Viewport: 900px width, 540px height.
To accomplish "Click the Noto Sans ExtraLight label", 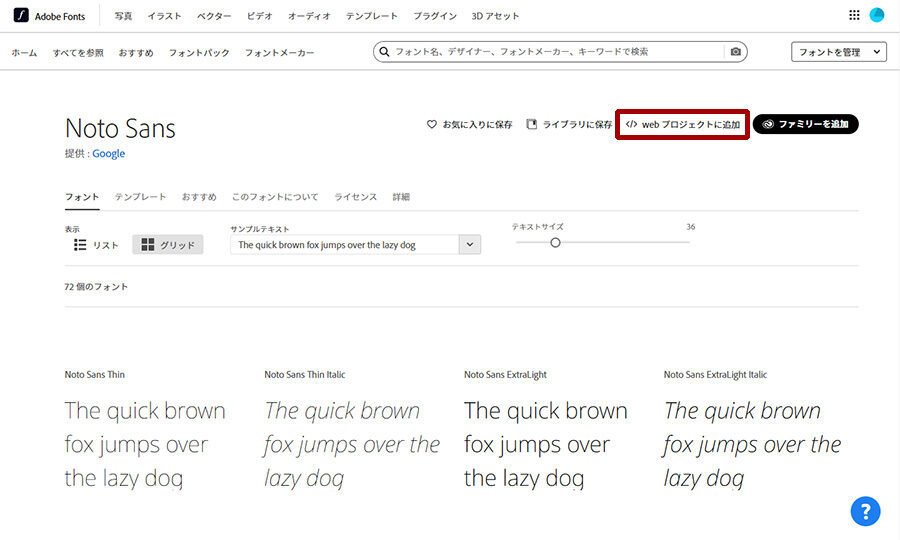I will 506,375.
